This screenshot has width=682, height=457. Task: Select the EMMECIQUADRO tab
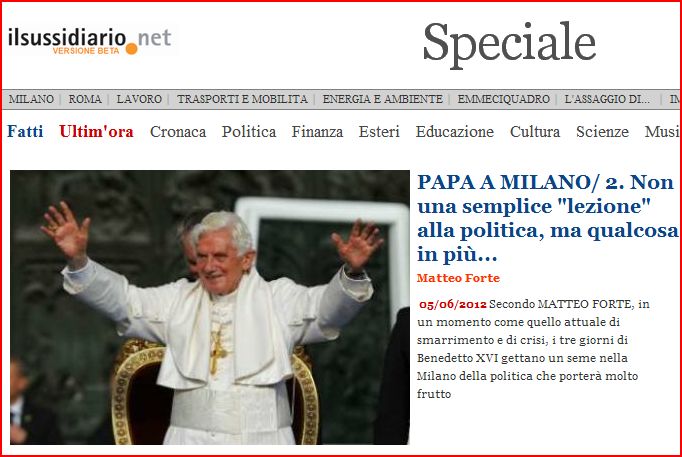pos(503,99)
